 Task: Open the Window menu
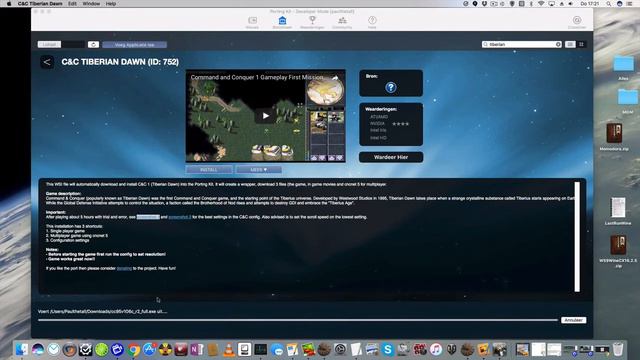tap(91, 4)
